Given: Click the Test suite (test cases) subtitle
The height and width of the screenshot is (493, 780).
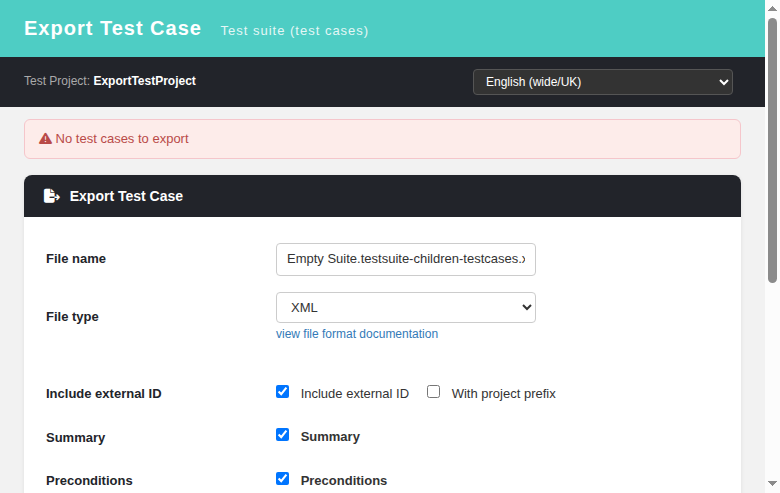Looking at the screenshot, I should 294,31.
